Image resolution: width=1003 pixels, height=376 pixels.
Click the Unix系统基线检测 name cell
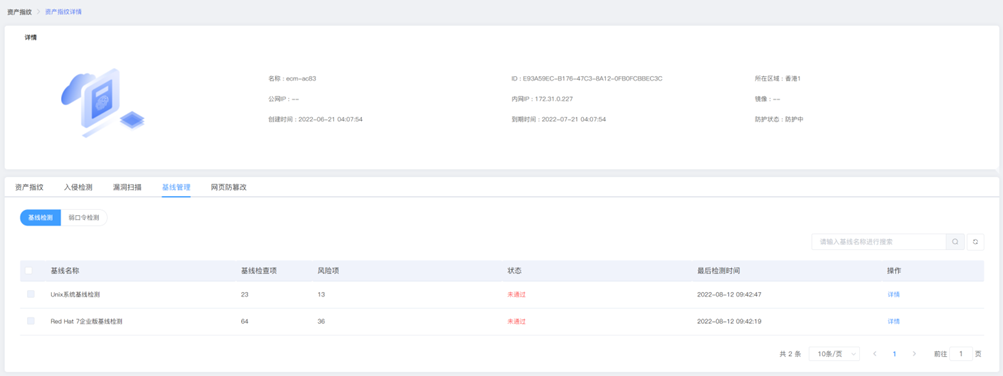[x=75, y=295]
